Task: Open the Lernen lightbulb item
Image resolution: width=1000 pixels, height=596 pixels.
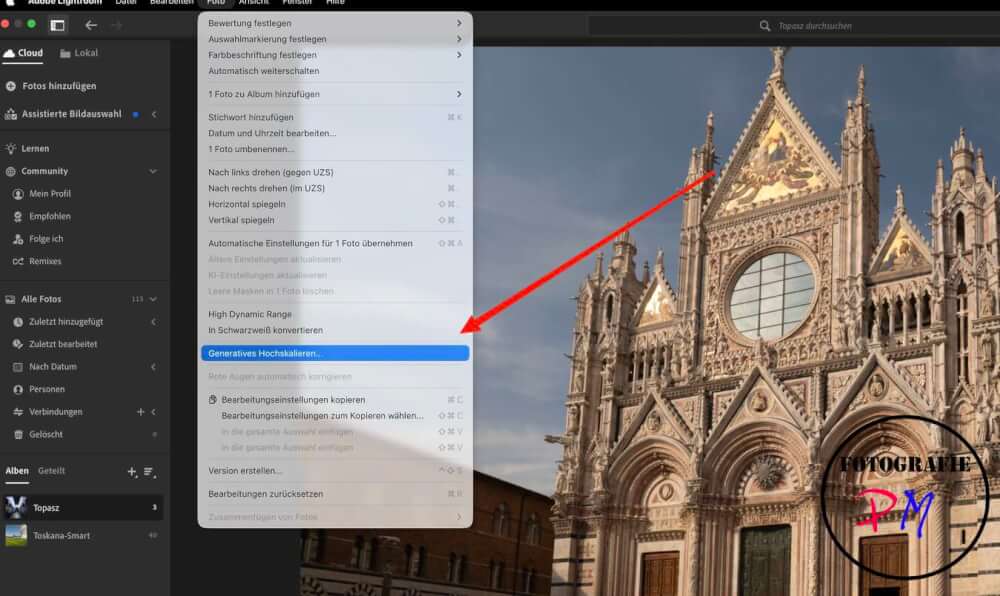Action: coord(11,149)
